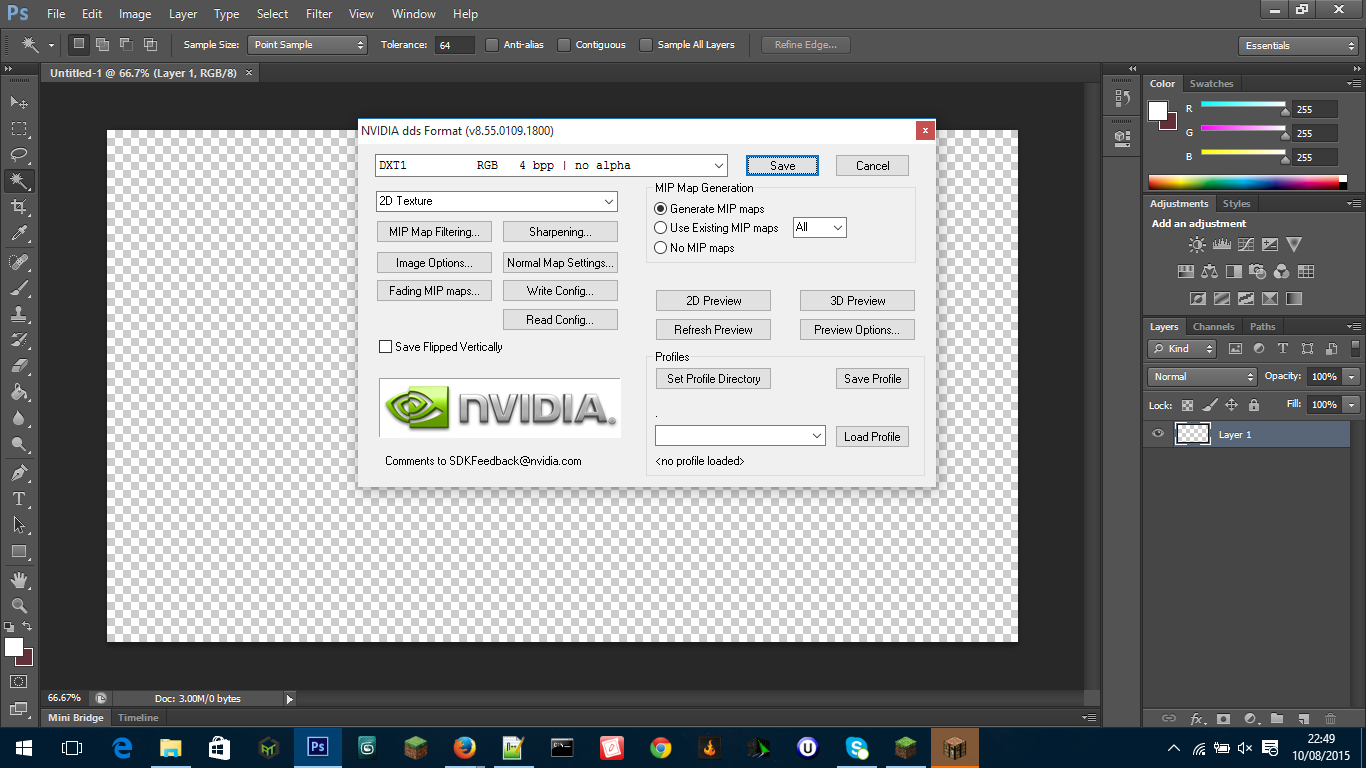The image size is (1366, 768).
Task: Open the DXT1 format dropdown
Action: coord(551,165)
